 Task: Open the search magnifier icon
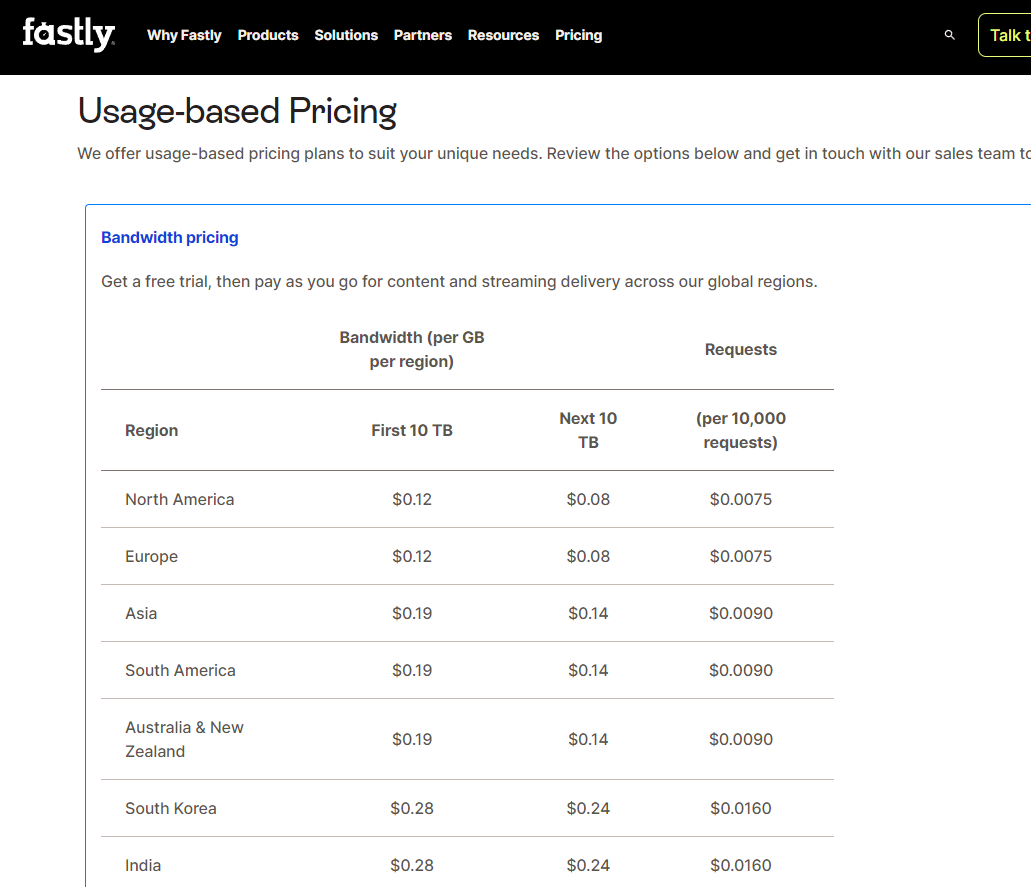pos(950,35)
